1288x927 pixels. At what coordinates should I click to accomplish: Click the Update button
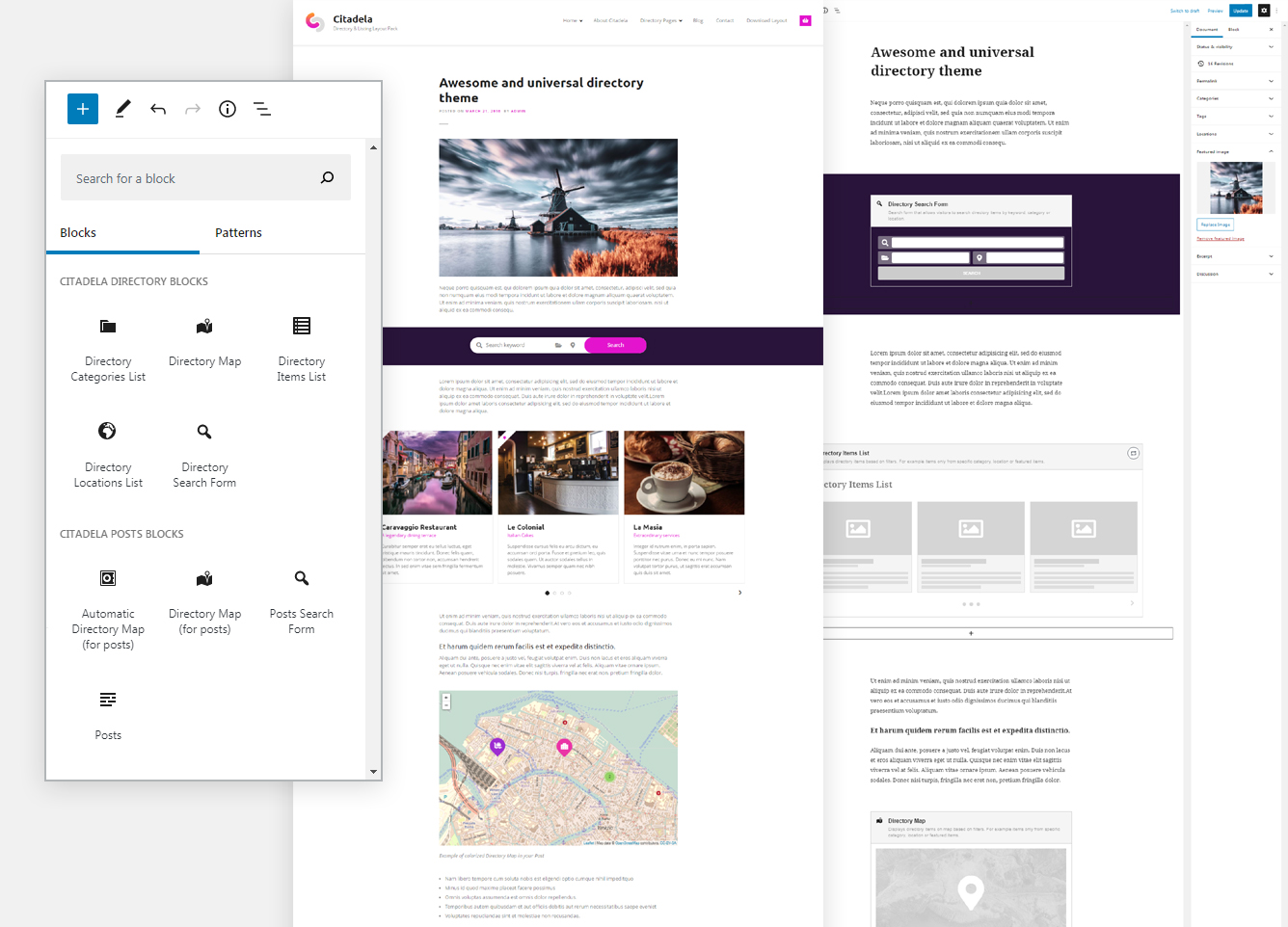1241,10
